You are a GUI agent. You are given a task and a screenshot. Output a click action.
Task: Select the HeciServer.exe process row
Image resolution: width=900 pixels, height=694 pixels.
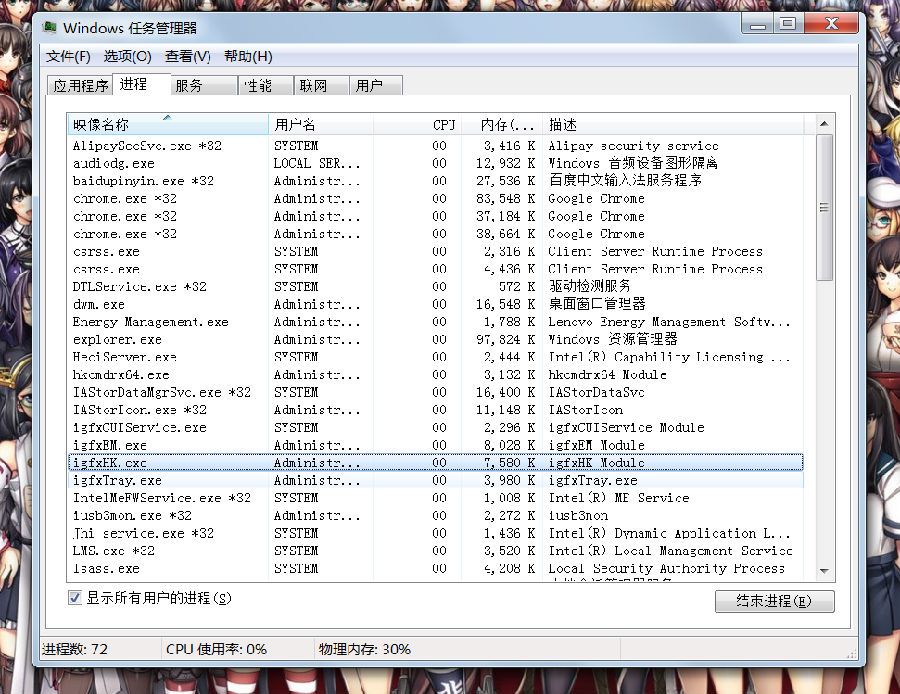pyautogui.click(x=436, y=357)
